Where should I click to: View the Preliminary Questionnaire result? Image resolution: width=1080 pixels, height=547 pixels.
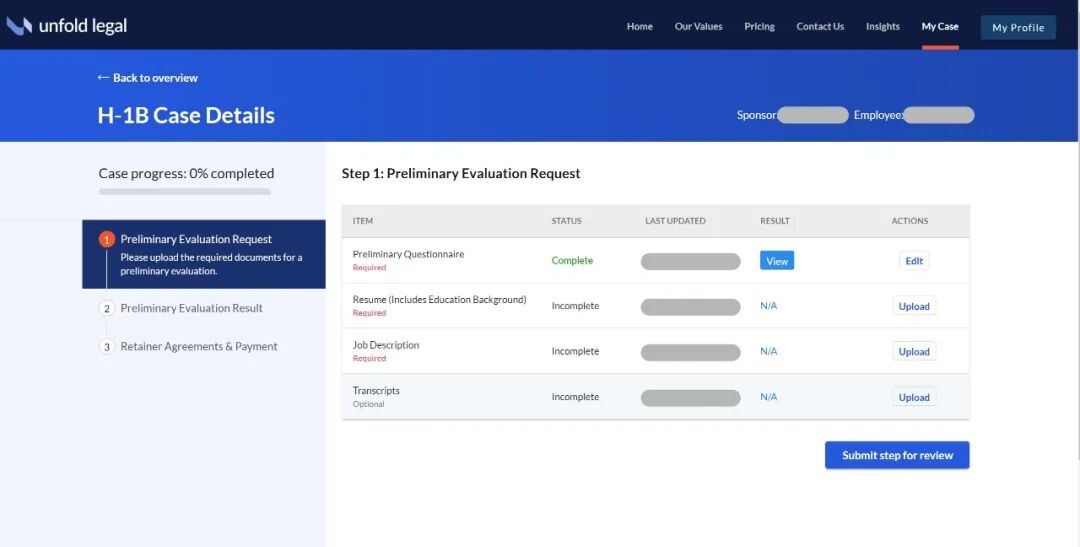coord(777,260)
